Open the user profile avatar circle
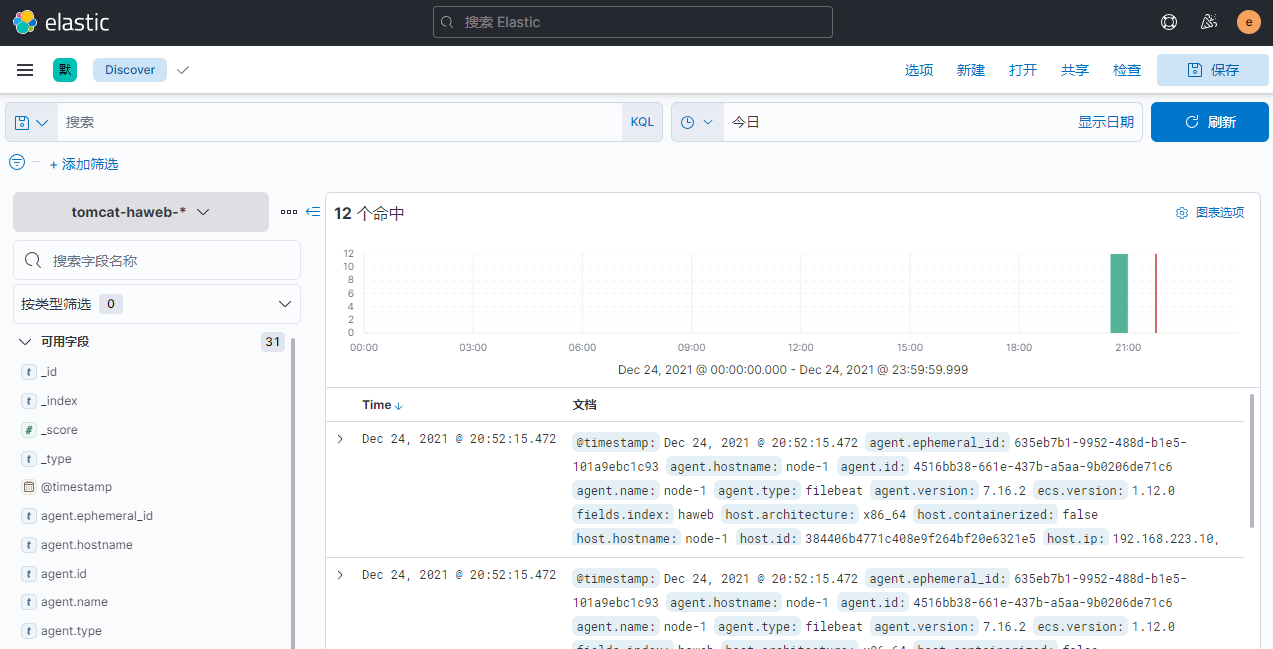 coord(1247,21)
